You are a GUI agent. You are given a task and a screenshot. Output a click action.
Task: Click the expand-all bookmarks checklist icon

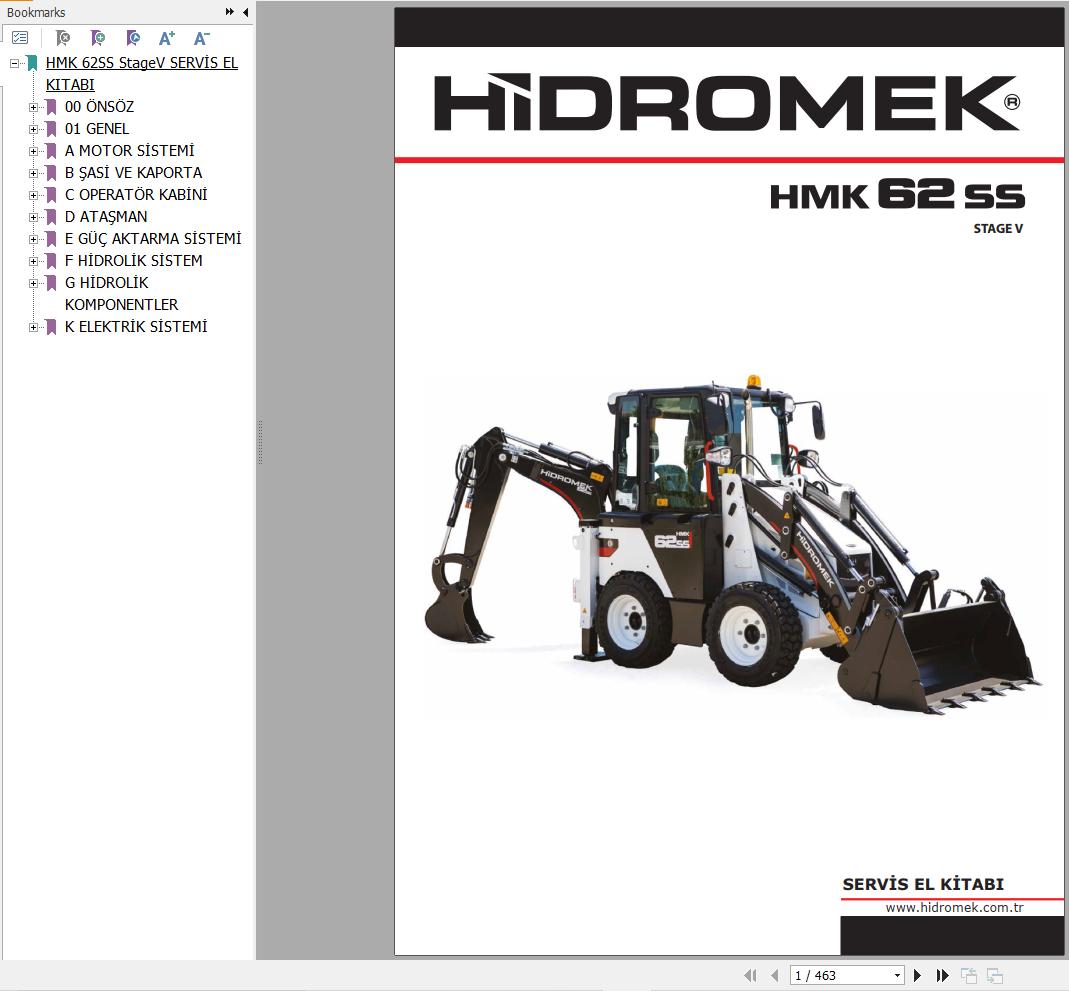[20, 38]
